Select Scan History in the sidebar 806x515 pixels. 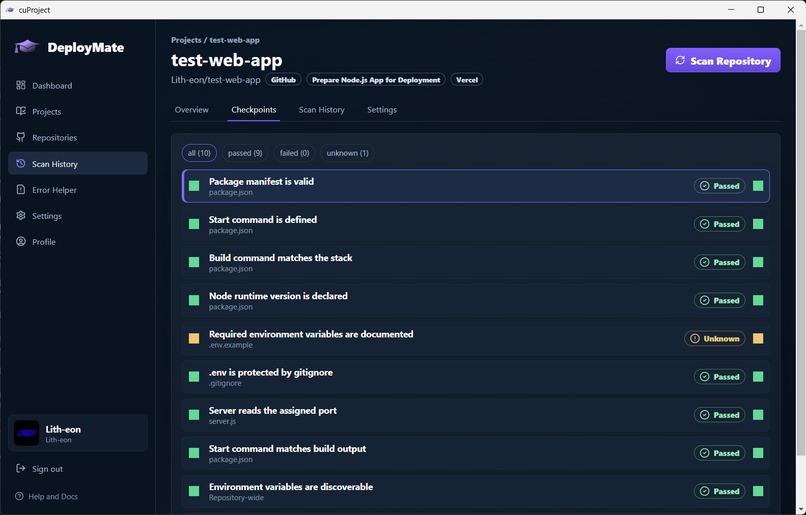(x=78, y=163)
